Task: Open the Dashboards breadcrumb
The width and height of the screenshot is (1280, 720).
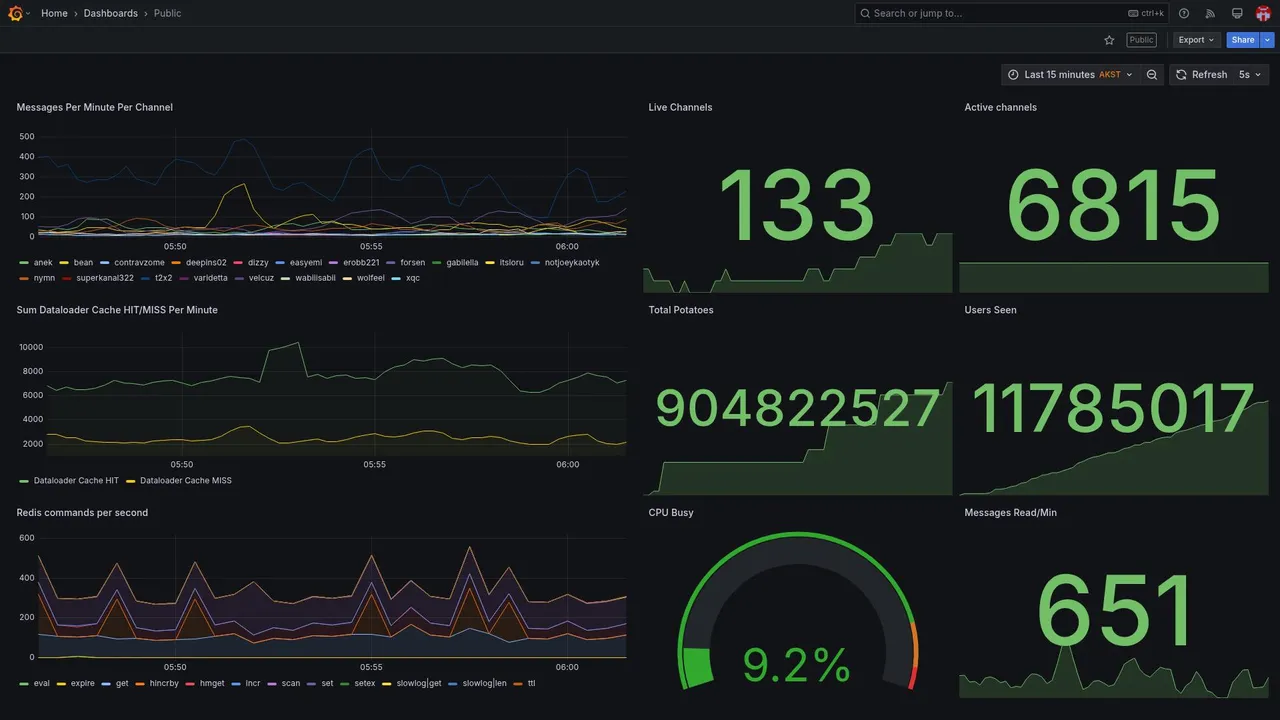Action: pos(111,13)
